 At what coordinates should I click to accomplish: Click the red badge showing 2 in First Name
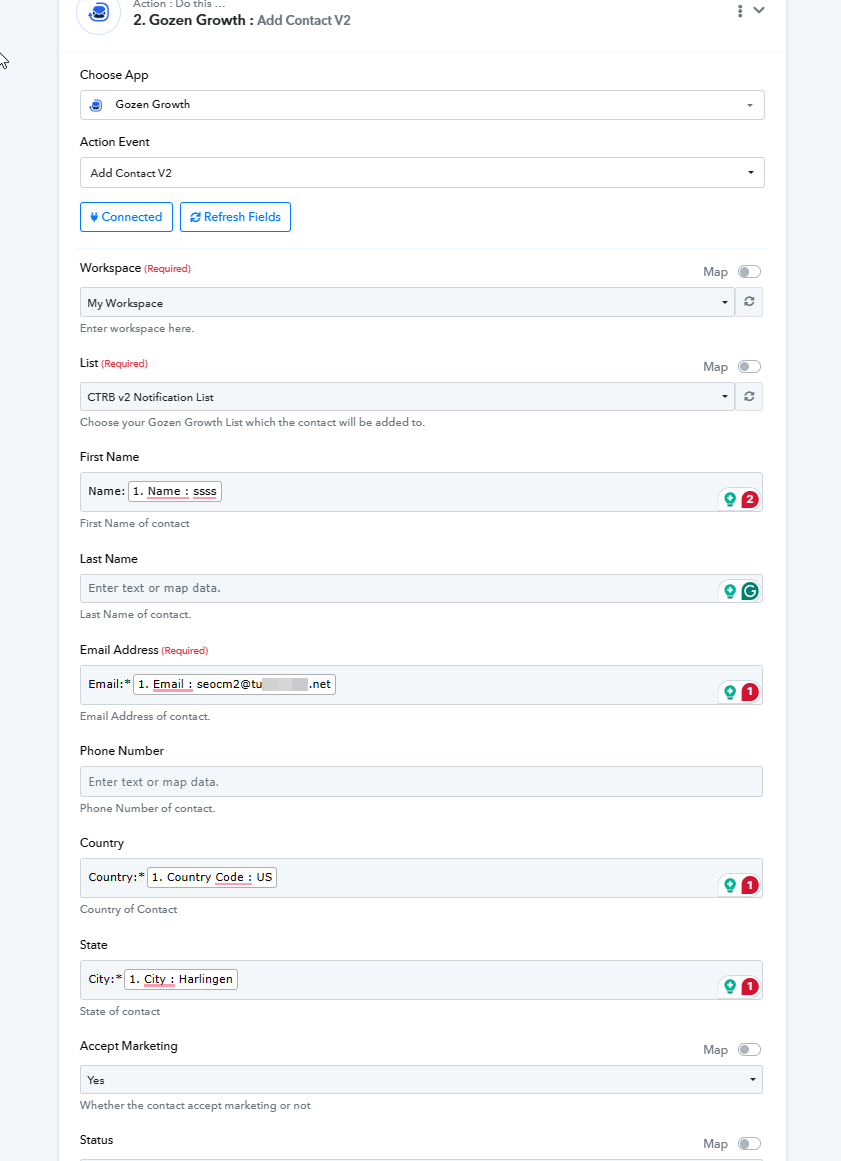coord(750,499)
